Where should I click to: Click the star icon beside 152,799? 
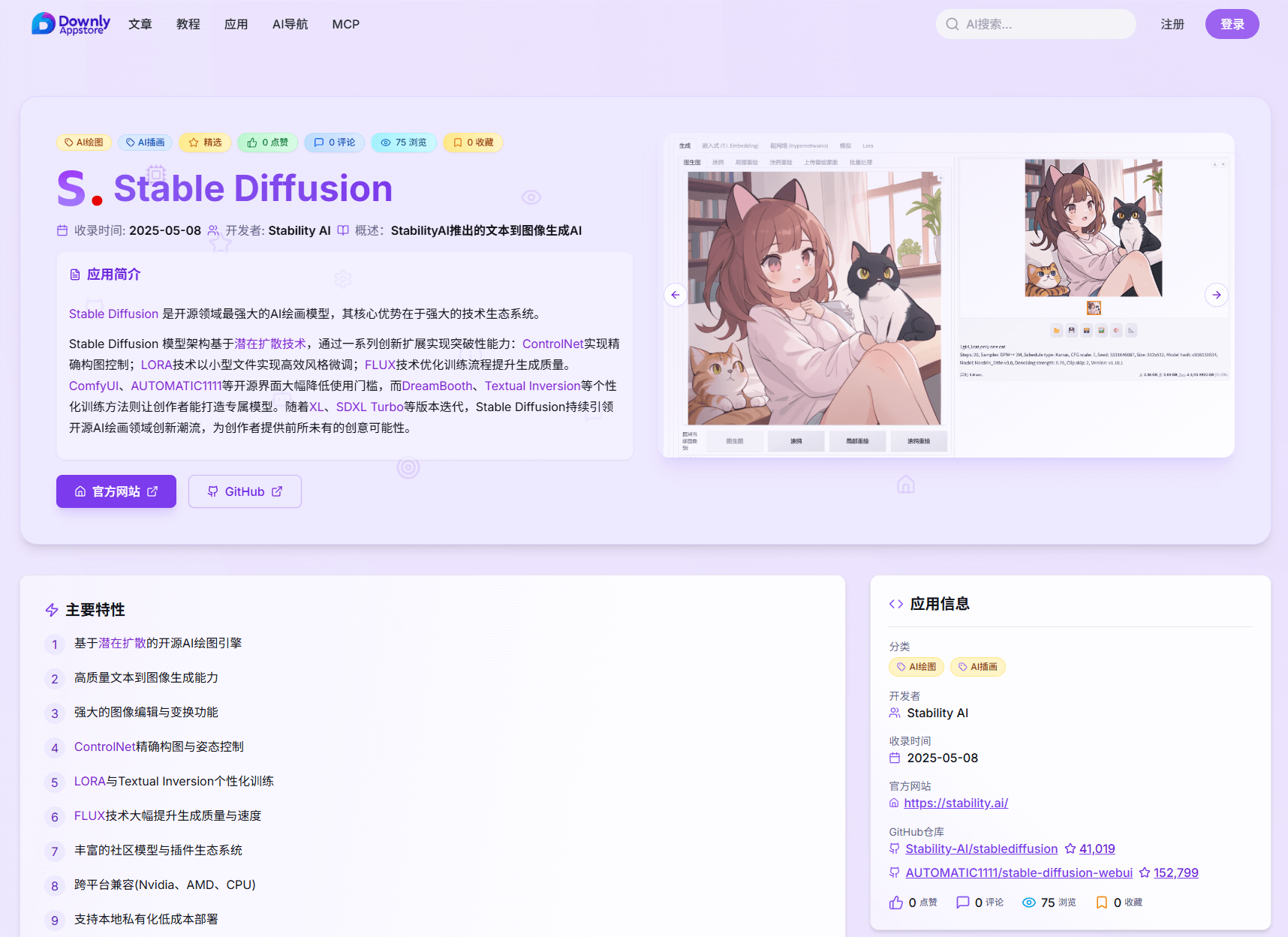[1145, 872]
